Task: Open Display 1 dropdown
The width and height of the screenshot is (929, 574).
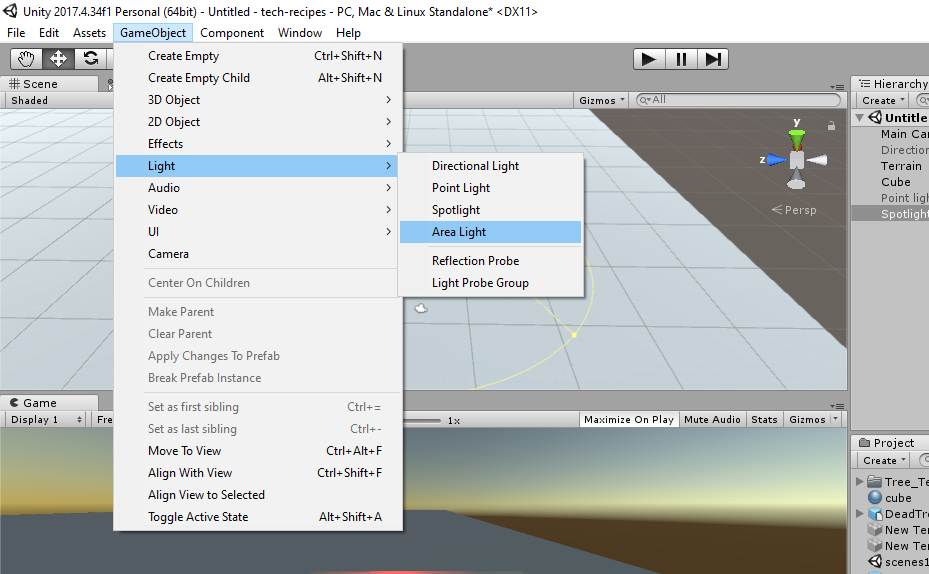Action: (46, 419)
